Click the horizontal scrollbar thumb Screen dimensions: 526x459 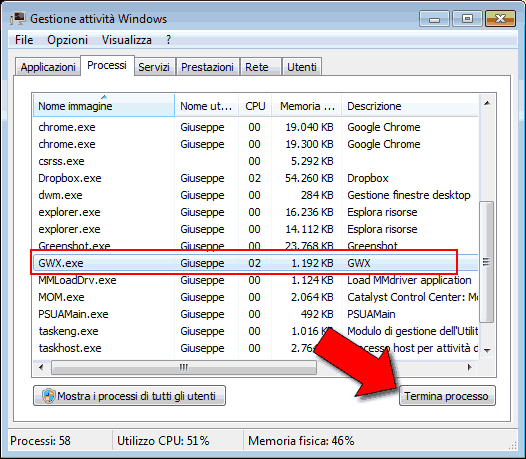pyautogui.click(x=184, y=367)
